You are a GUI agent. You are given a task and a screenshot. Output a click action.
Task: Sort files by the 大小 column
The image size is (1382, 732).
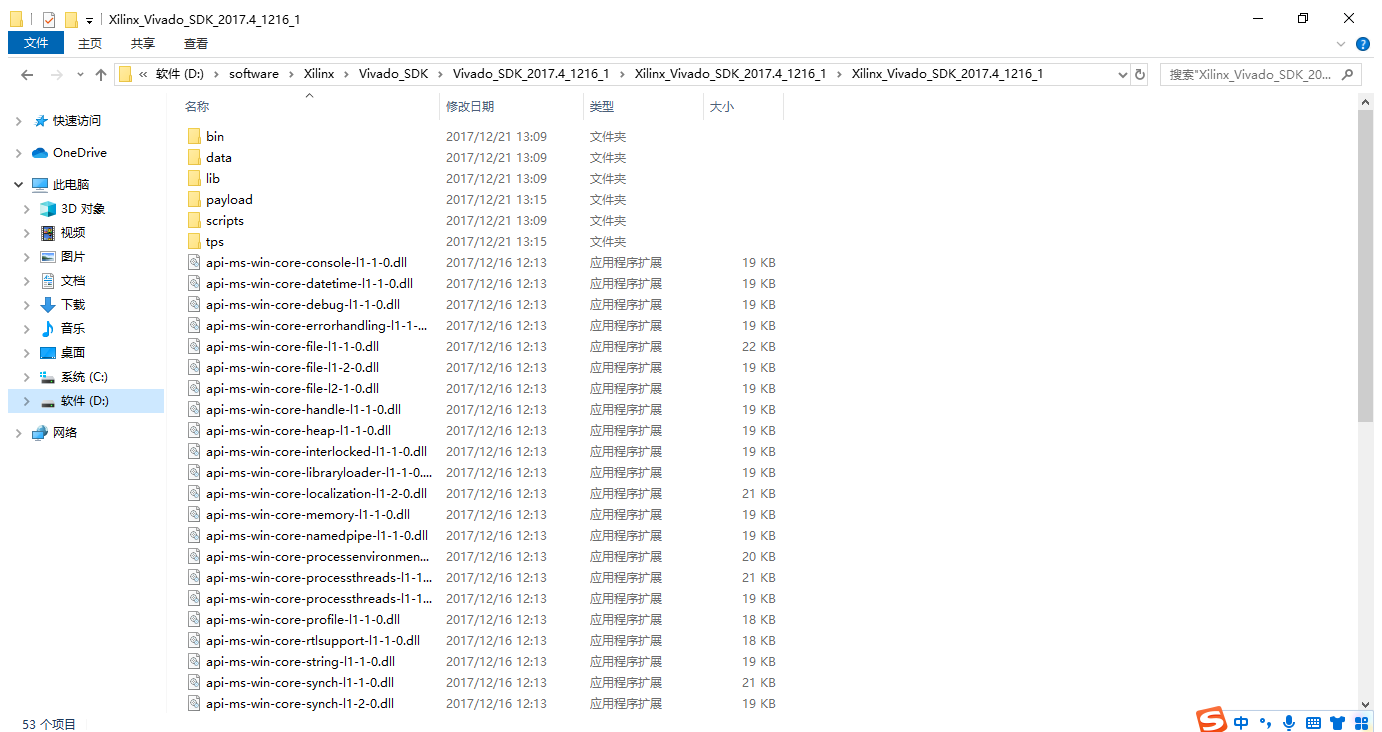[x=743, y=106]
